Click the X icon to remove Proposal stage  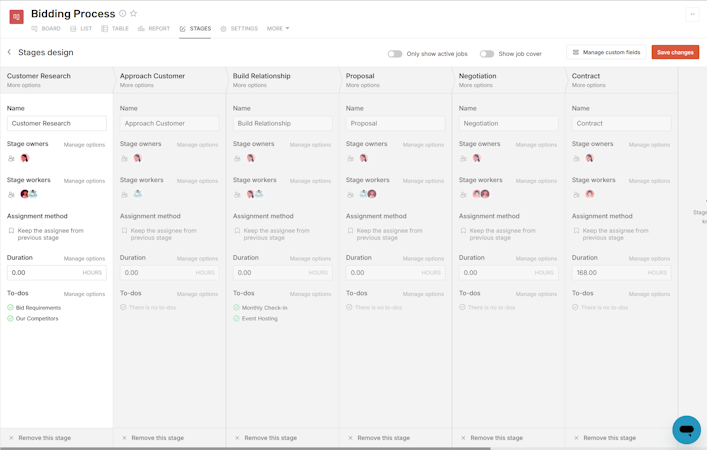point(350,438)
